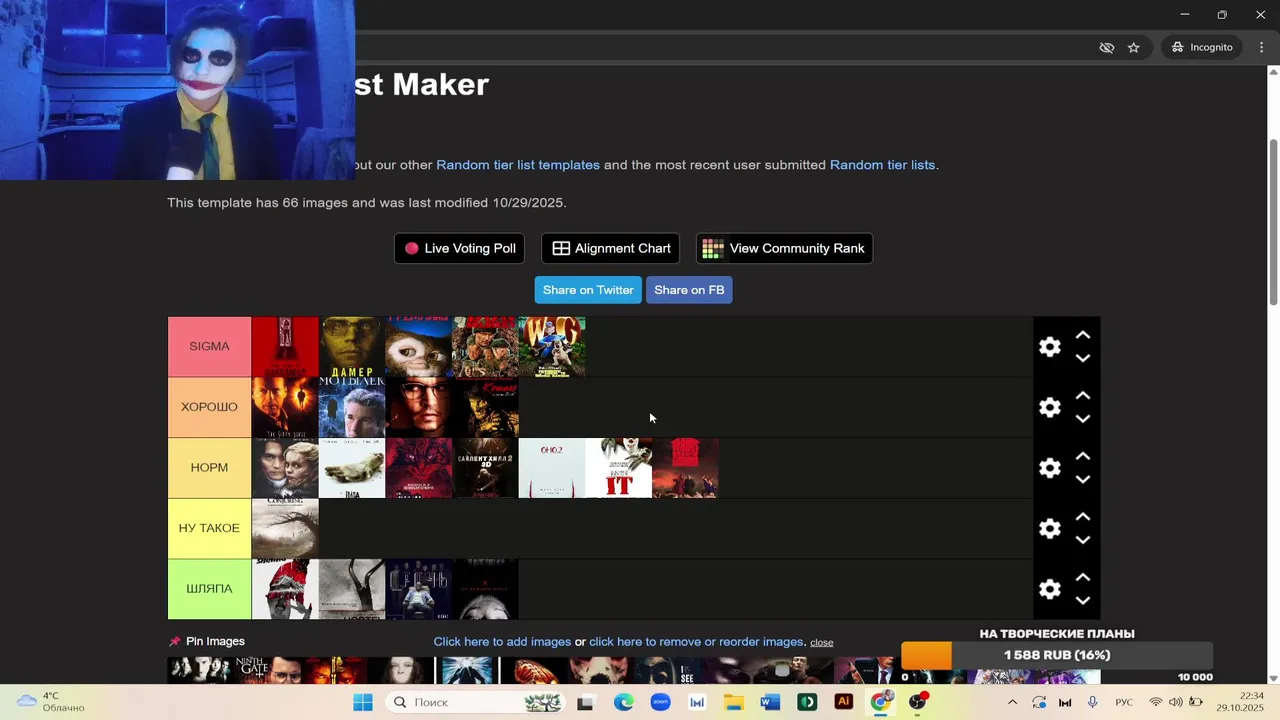Viewport: 1280px width, 720px height.
Task: Open Microsoft Word from taskbar
Action: (770, 702)
